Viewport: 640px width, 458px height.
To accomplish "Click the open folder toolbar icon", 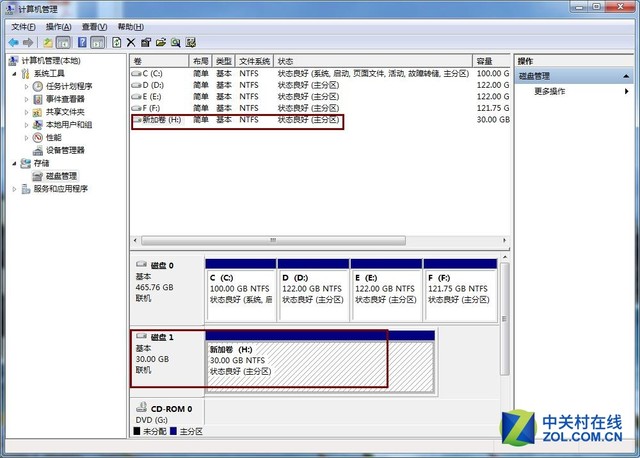I will tap(160, 43).
